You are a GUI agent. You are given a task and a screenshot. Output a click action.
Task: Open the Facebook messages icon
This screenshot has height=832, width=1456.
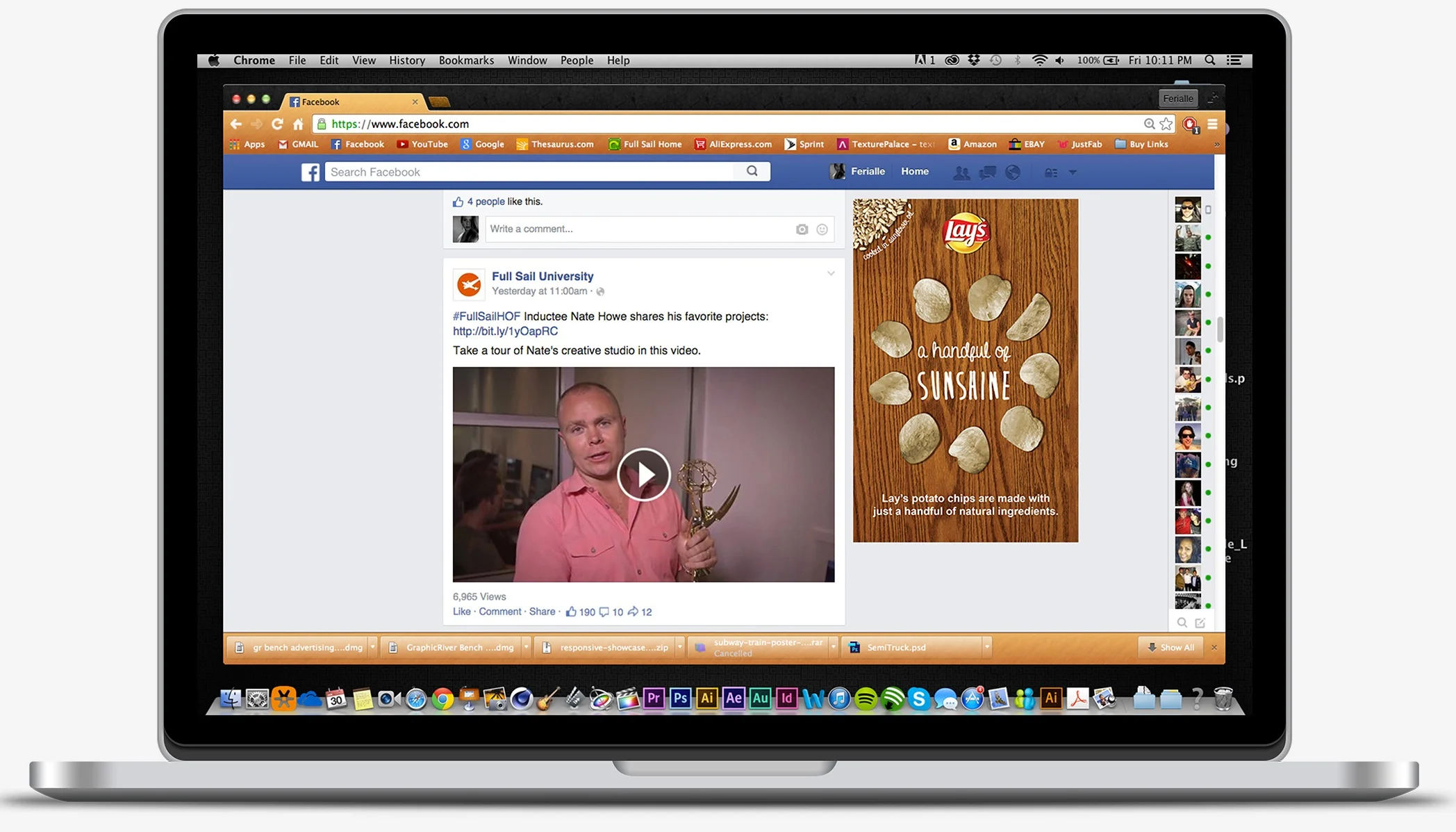(x=987, y=172)
